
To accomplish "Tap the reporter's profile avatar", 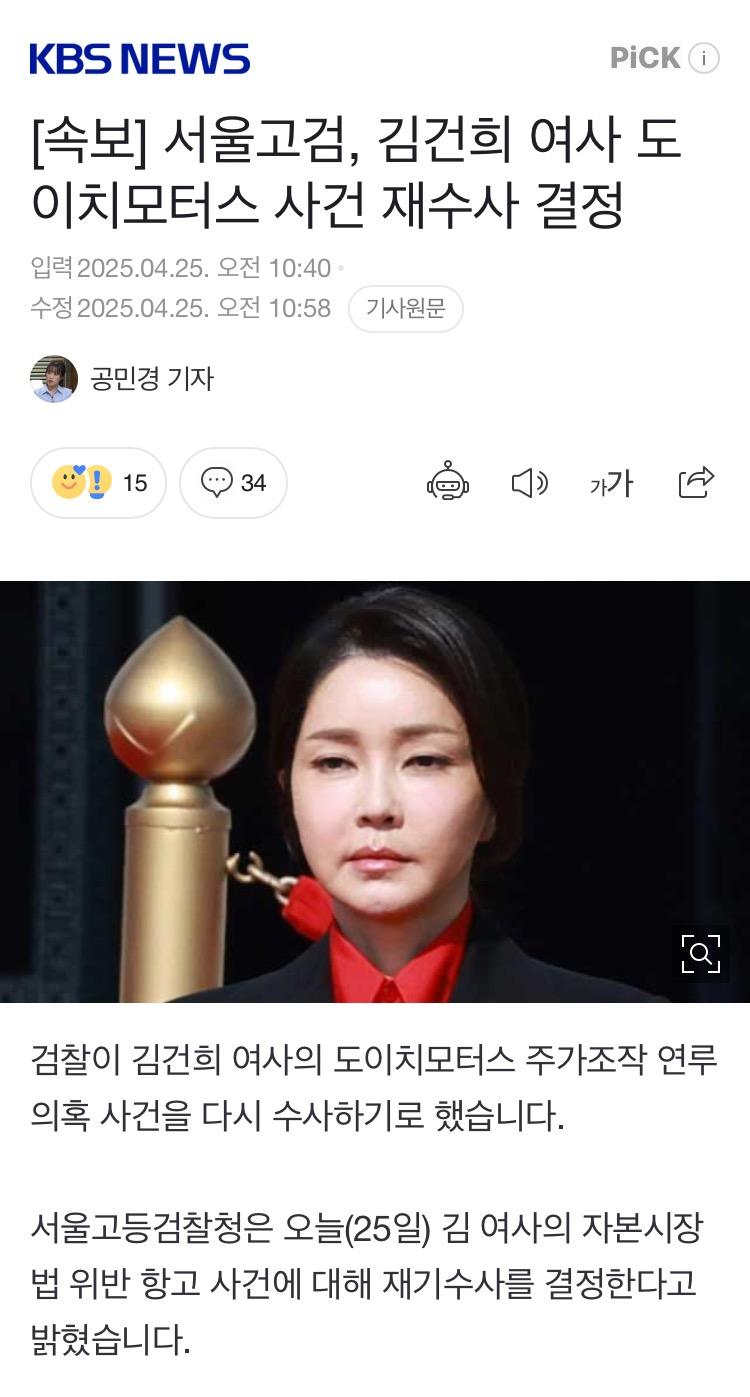I will pyautogui.click(x=54, y=379).
